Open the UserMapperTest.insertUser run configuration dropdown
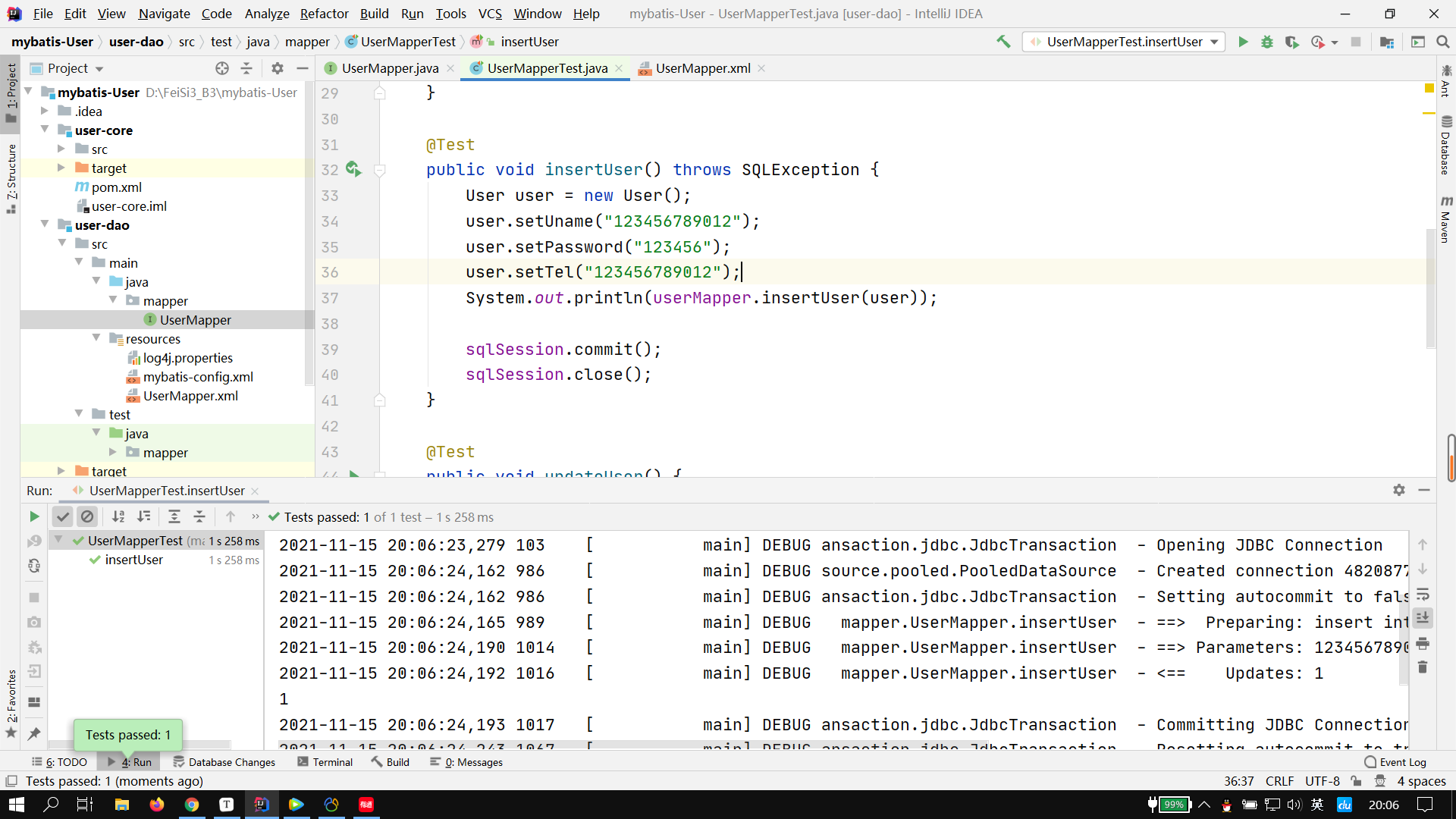The height and width of the screenshot is (819, 1456). pos(1124,42)
